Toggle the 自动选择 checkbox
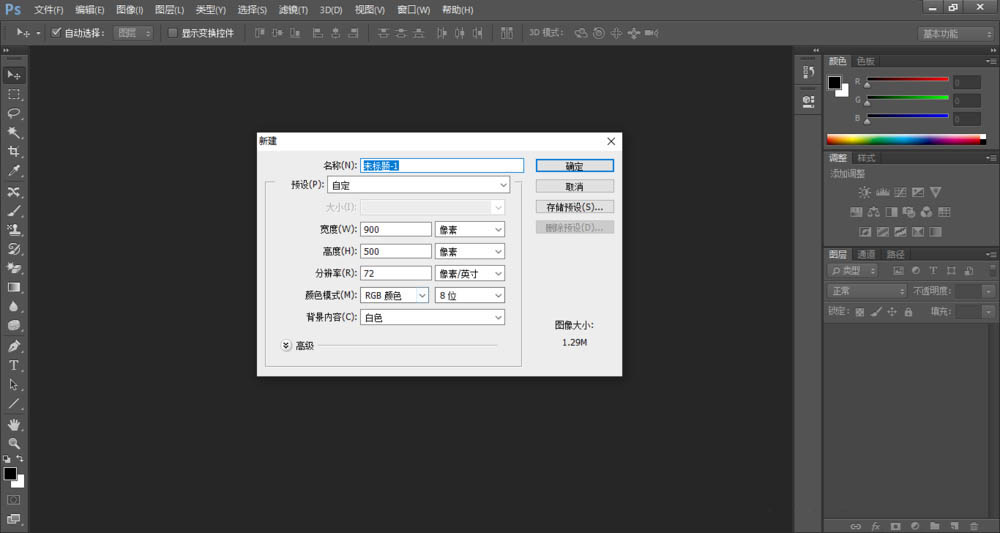This screenshot has height=533, width=1000. click(56, 33)
